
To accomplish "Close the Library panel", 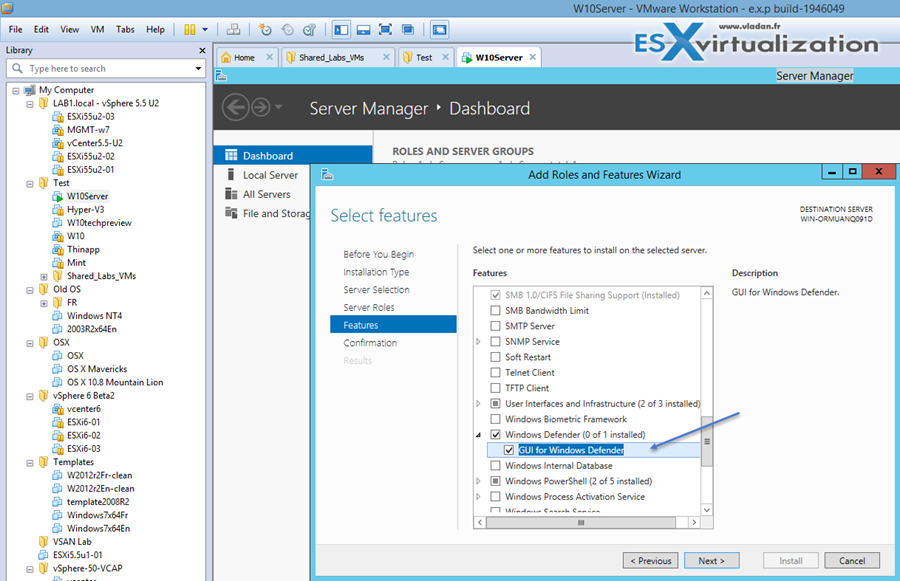I will (x=202, y=51).
